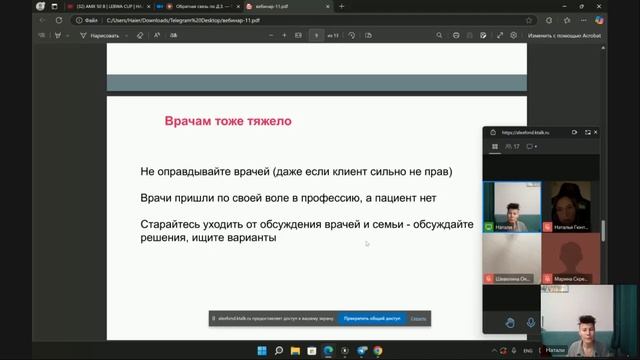Open the Windows Start menu

[x=262, y=351]
